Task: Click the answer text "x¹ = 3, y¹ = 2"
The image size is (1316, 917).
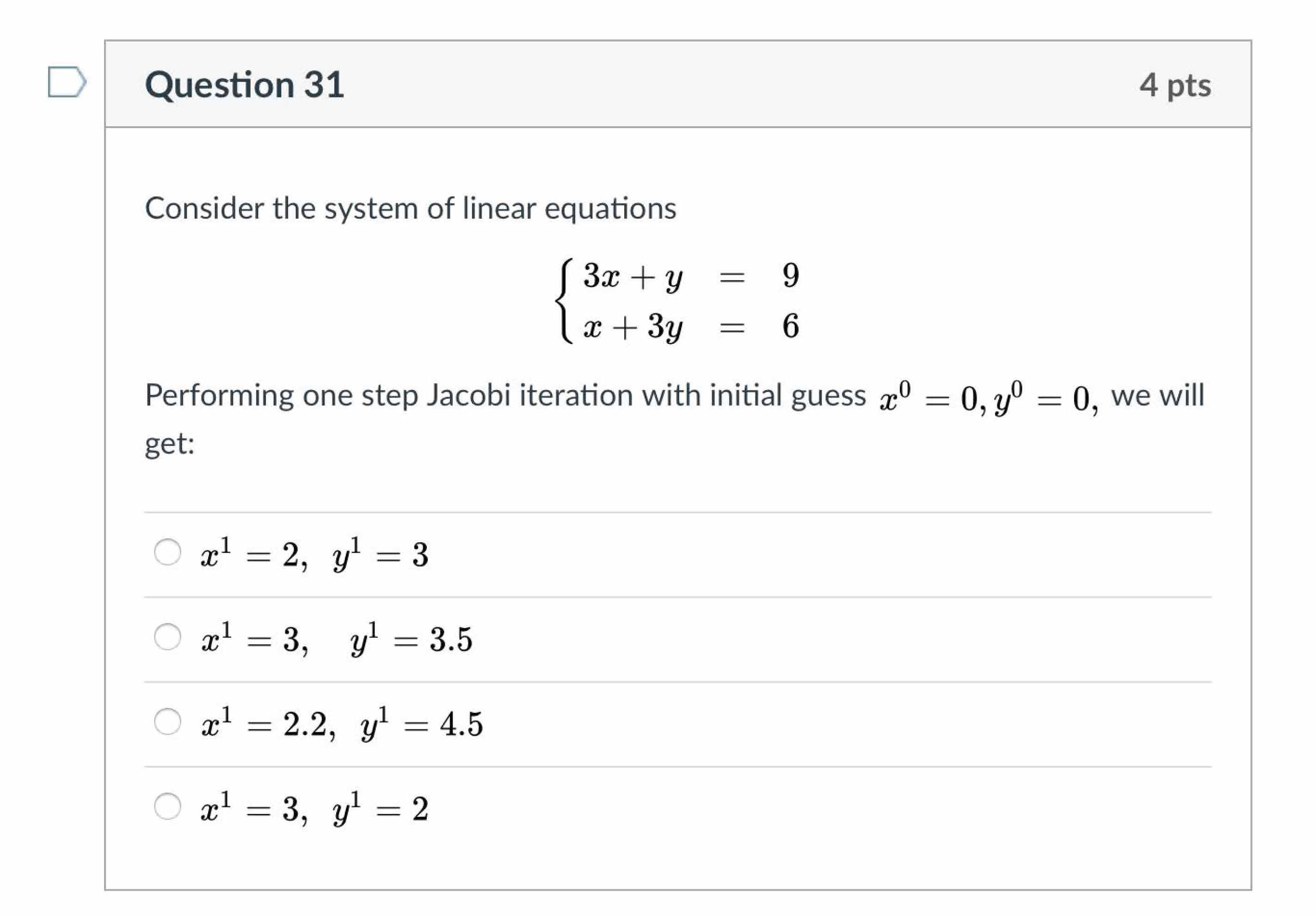Action: 314,808
